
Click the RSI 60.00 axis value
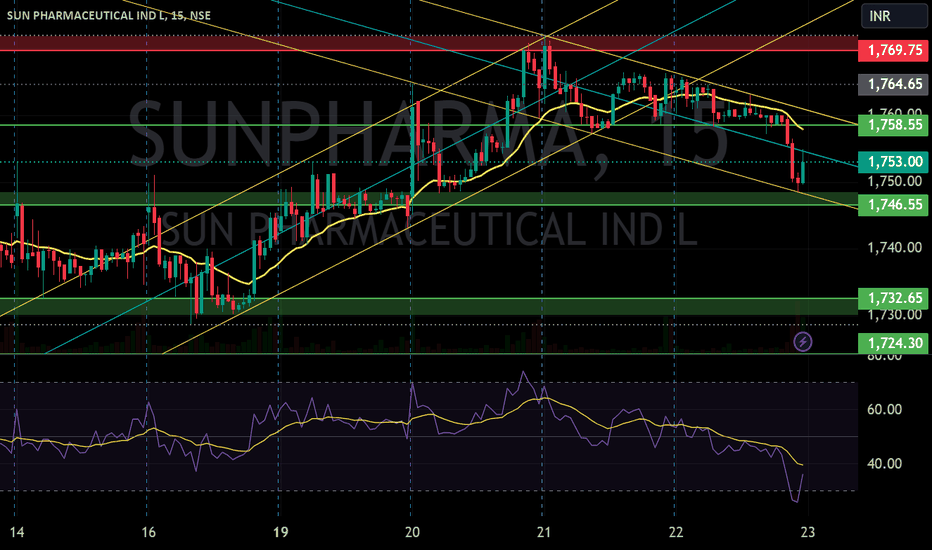(884, 410)
